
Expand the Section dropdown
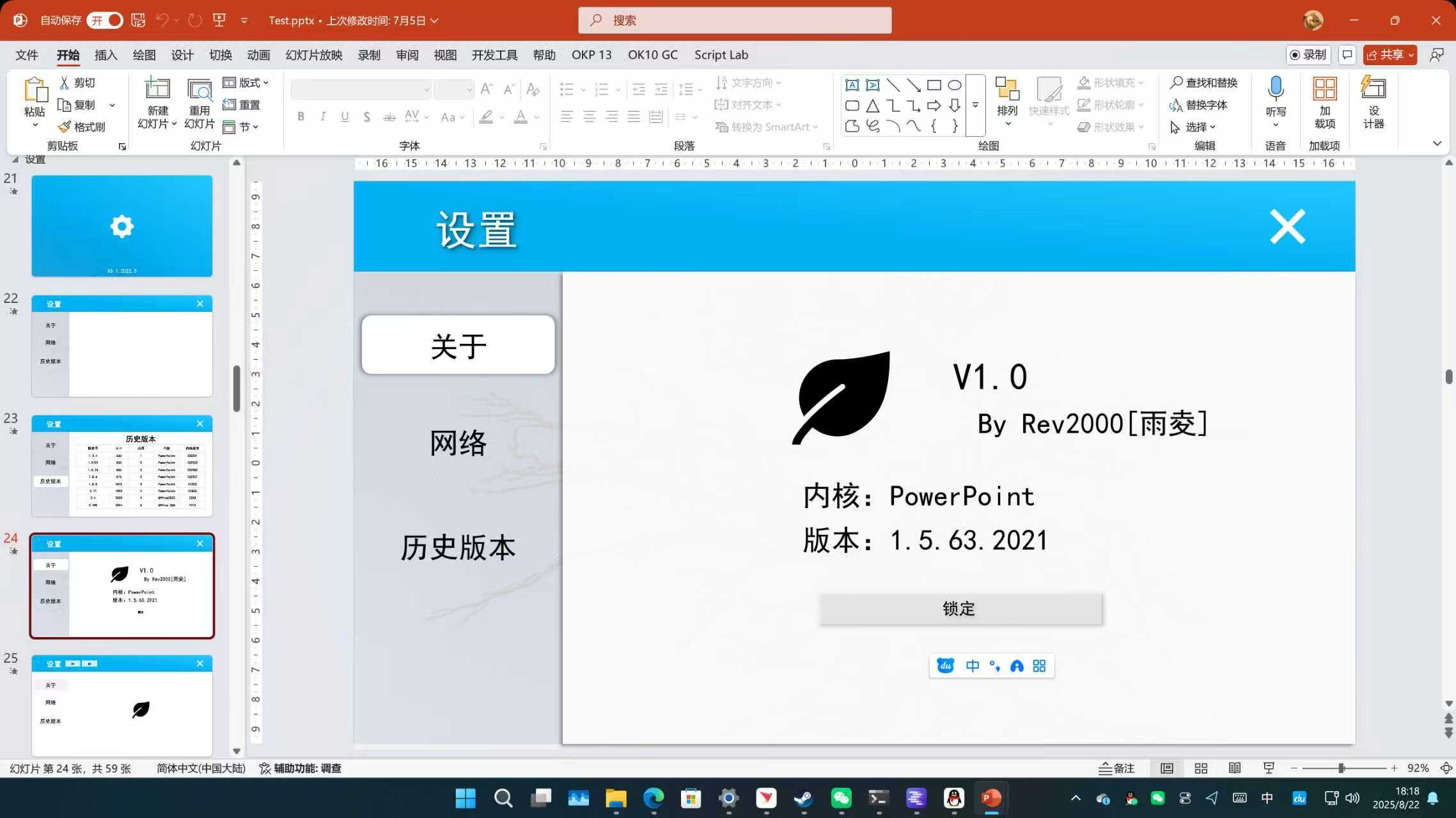coord(241,127)
